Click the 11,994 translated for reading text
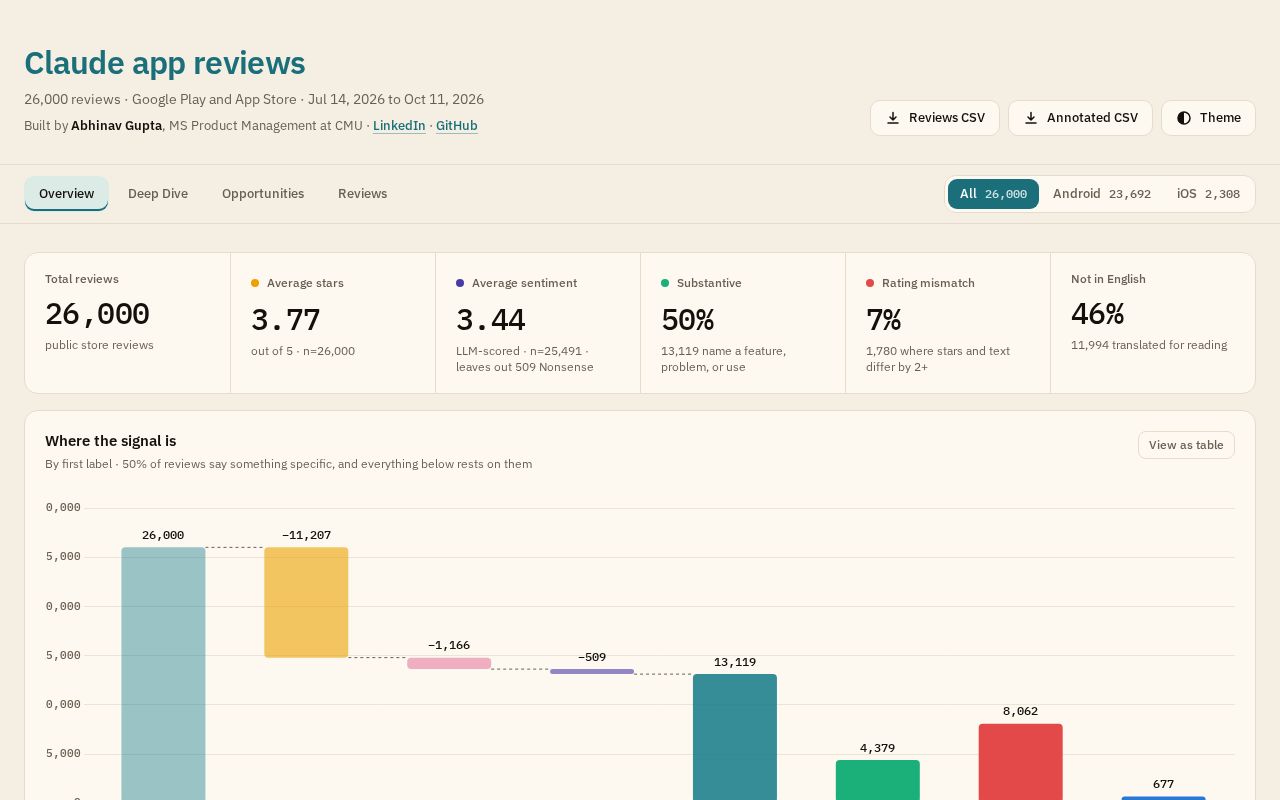The height and width of the screenshot is (800, 1280). click(1149, 345)
